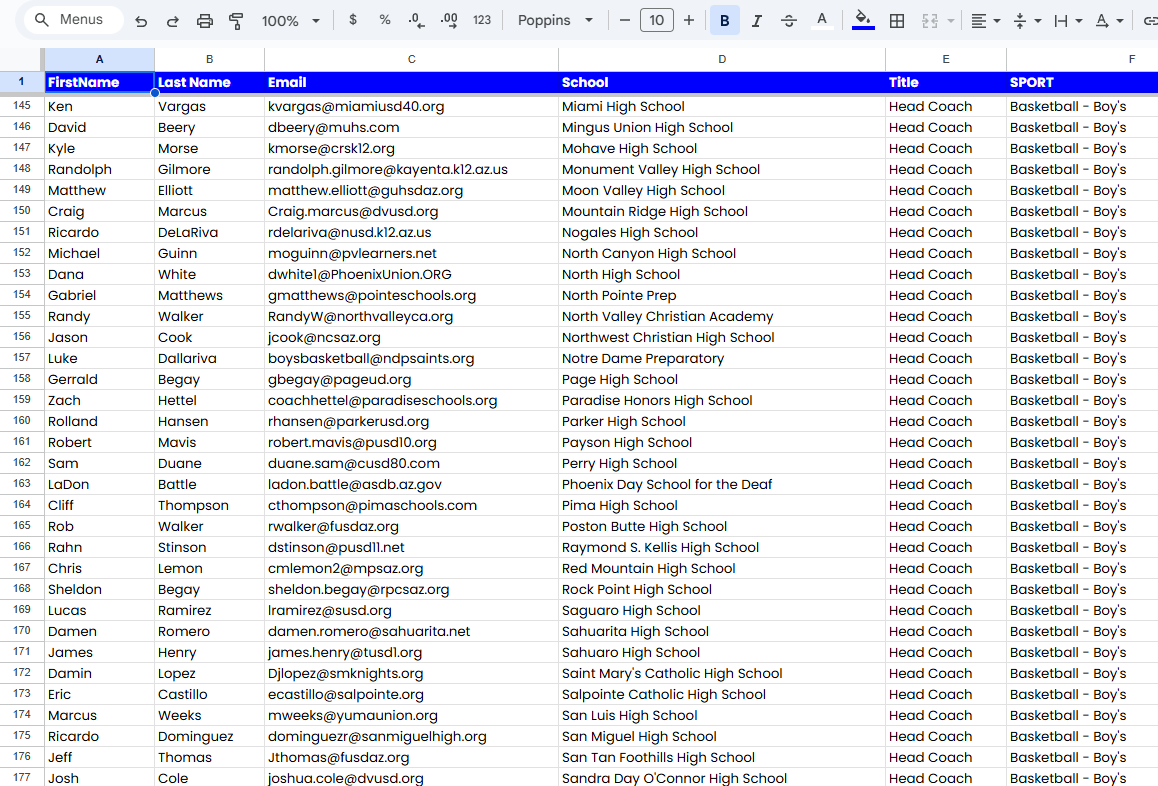Open the horizontal align dropdown

[x=985, y=21]
